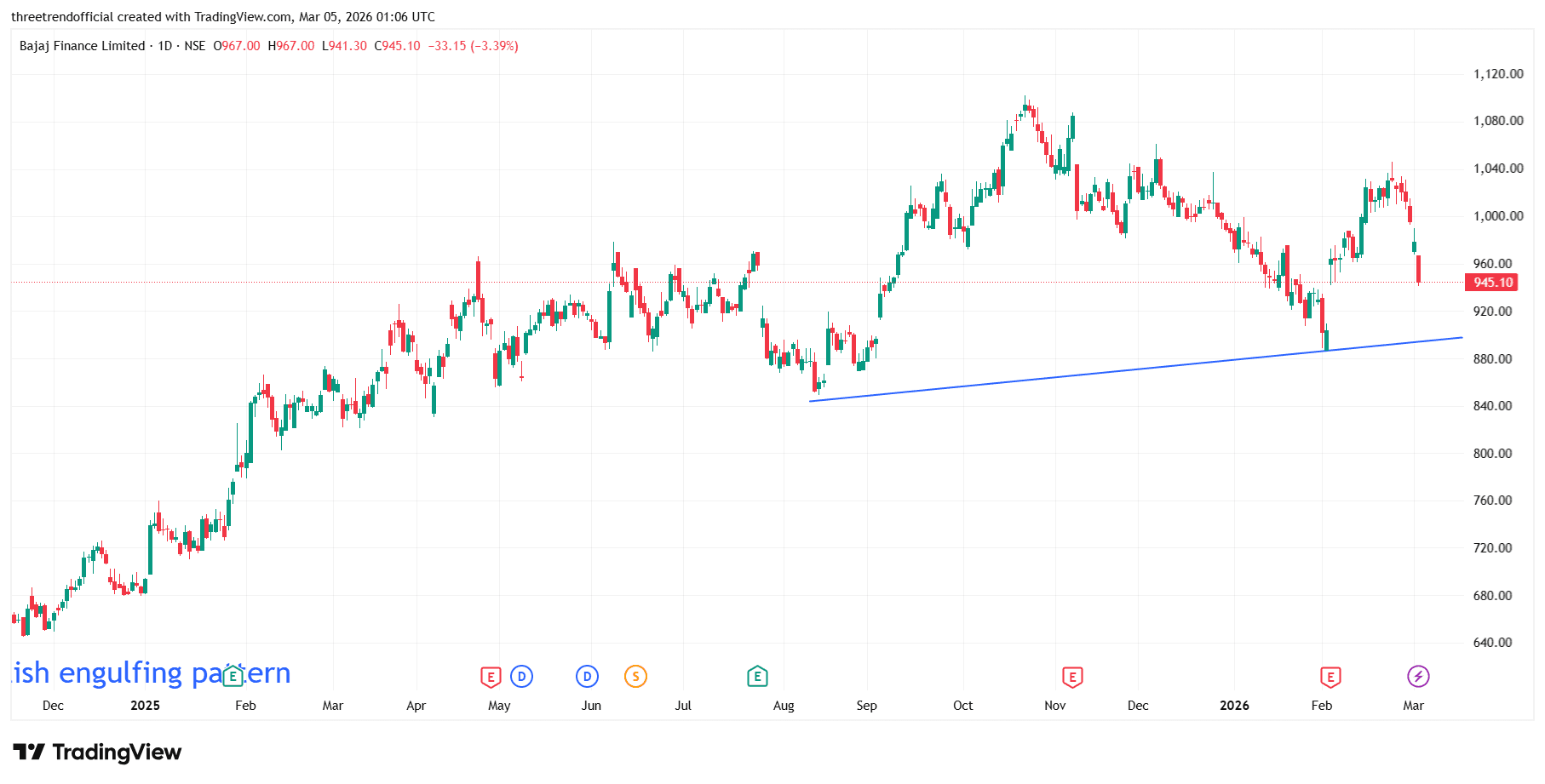
Task: Click the 'Feb' label right after 2025
Action: (x=245, y=706)
